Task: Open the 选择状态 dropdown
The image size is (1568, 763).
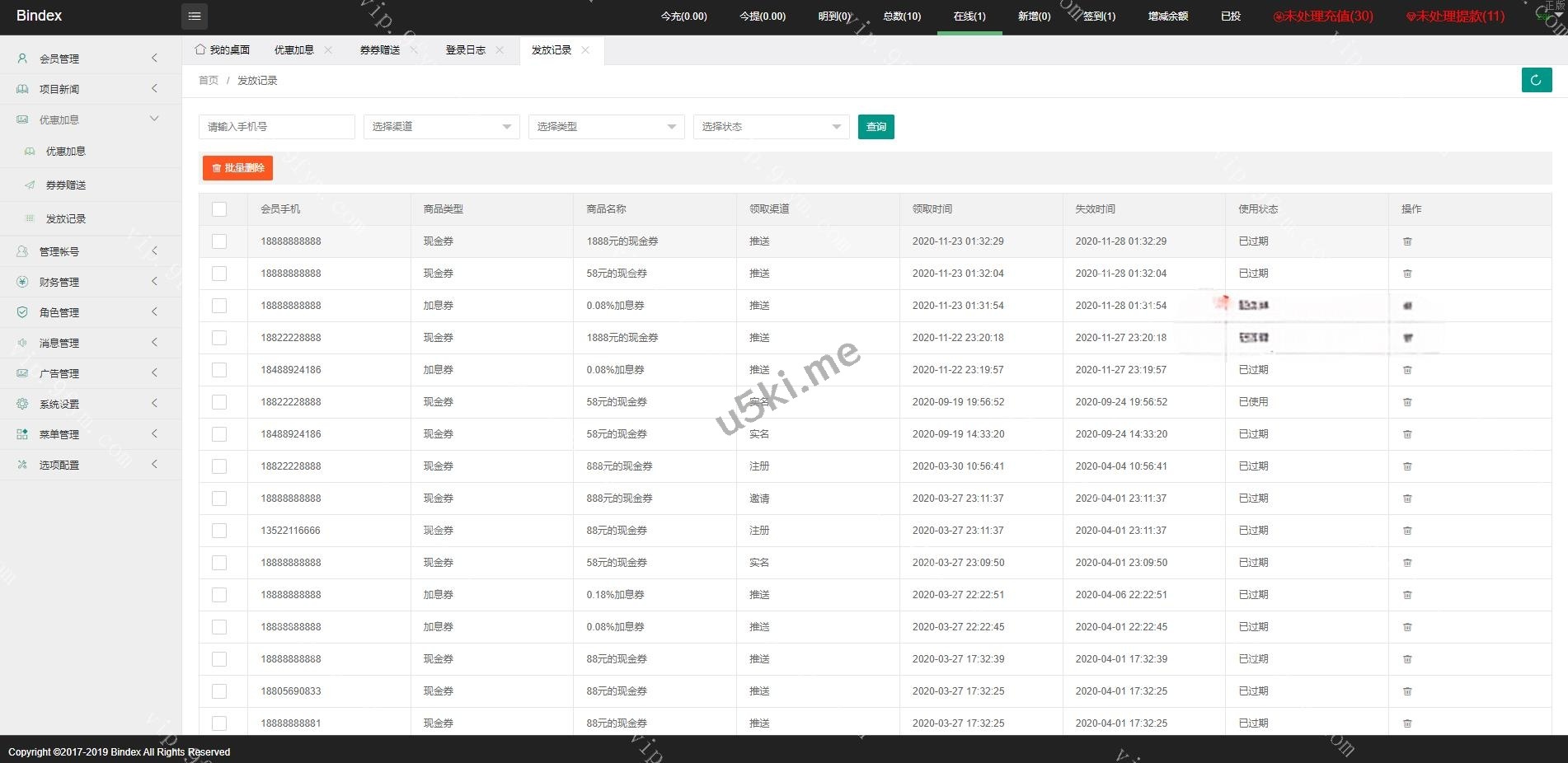Action: (771, 127)
